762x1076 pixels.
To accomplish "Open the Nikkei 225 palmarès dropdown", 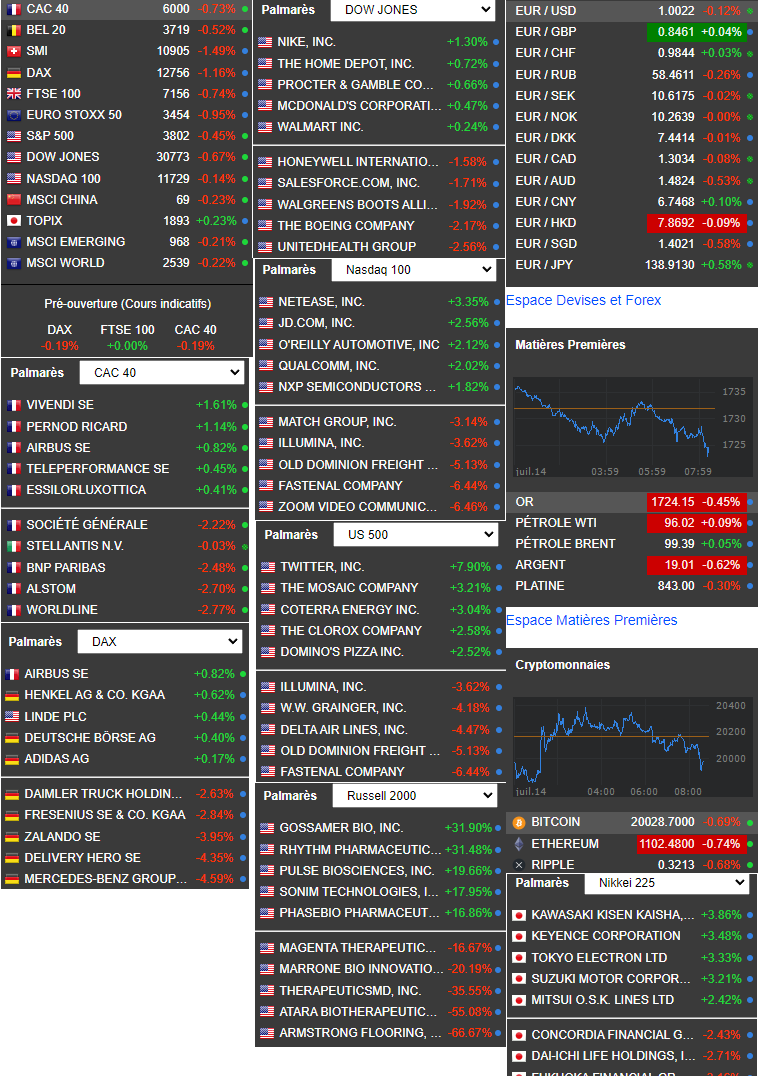I will click(667, 883).
